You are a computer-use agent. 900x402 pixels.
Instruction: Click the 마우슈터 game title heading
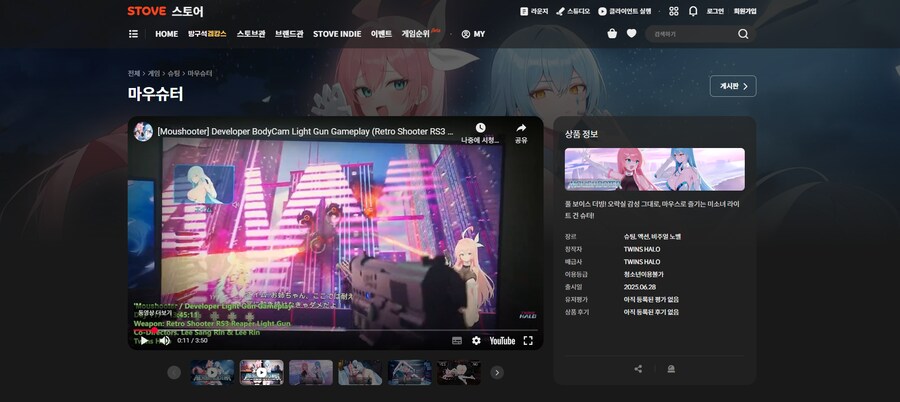pyautogui.click(x=156, y=94)
